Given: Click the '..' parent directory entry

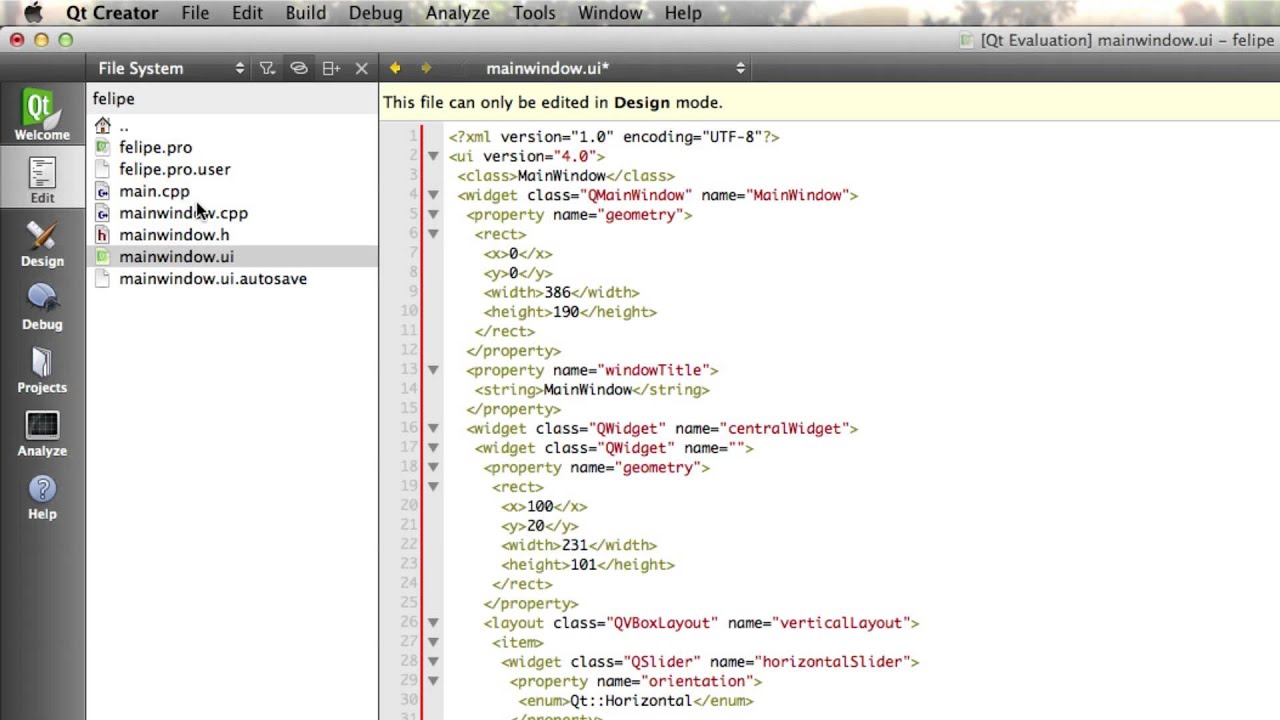Looking at the screenshot, I should pyautogui.click(x=124, y=126).
